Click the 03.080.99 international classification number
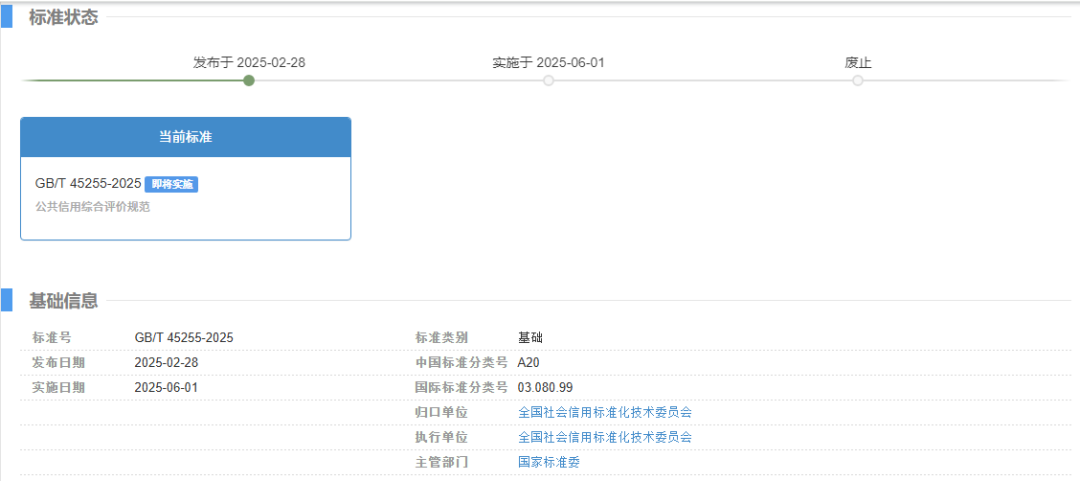The width and height of the screenshot is (1080, 481). 545,388
